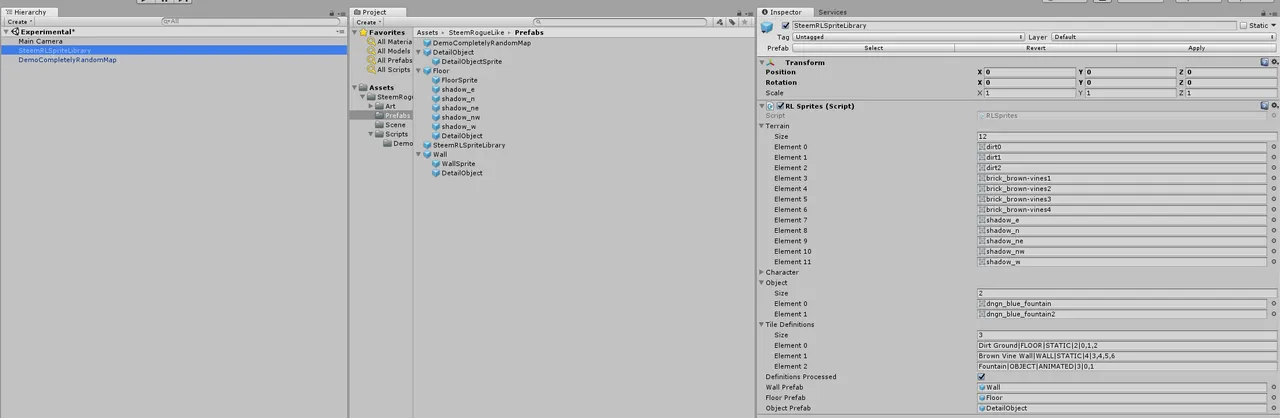Screen dimensions: 1280x418
Task: Open the Hierarchy Create dropdown
Action: (19, 21)
